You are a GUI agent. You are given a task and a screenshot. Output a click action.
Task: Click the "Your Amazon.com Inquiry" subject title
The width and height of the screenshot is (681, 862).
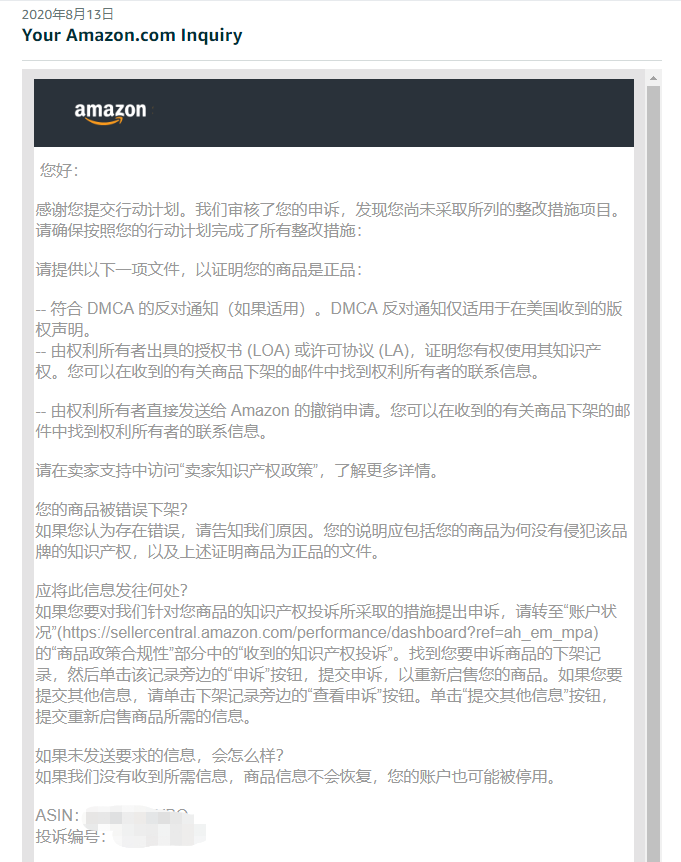pos(132,35)
